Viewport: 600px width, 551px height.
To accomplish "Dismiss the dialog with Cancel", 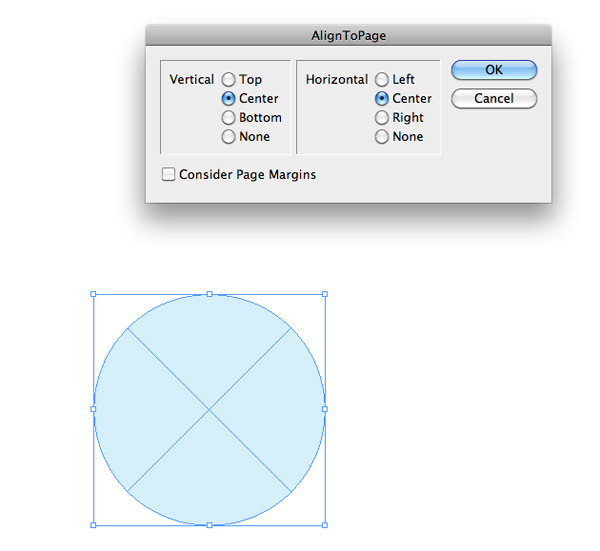I will pos(494,99).
